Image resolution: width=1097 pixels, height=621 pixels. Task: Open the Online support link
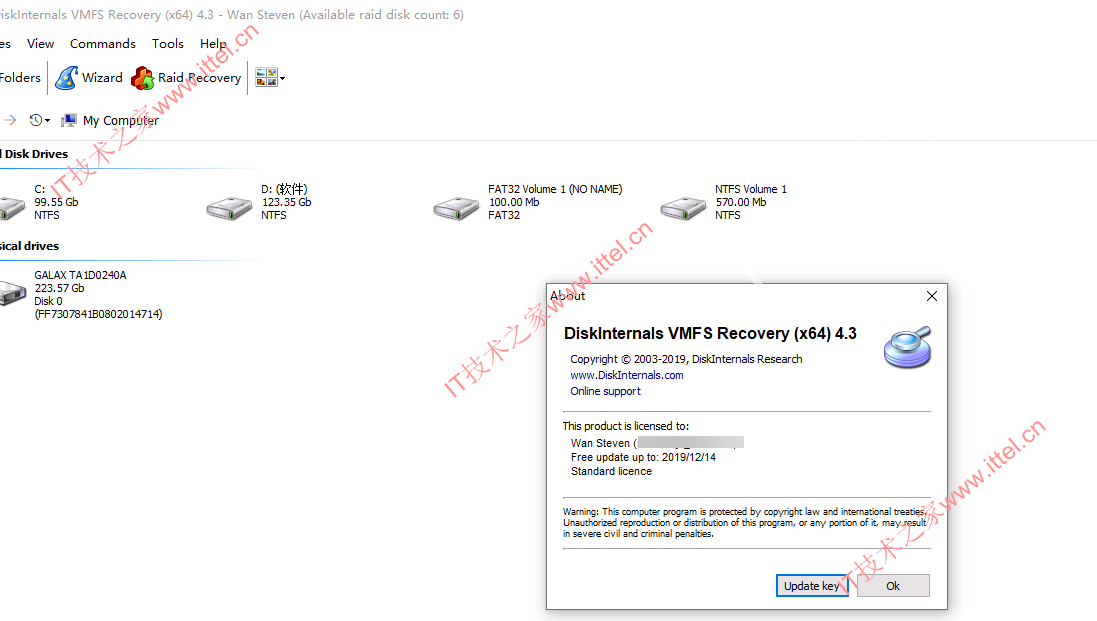pyautogui.click(x=605, y=392)
